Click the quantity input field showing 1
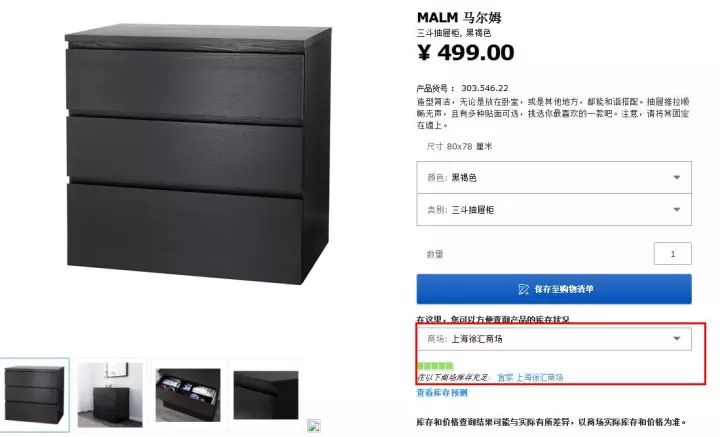 [x=673, y=254]
